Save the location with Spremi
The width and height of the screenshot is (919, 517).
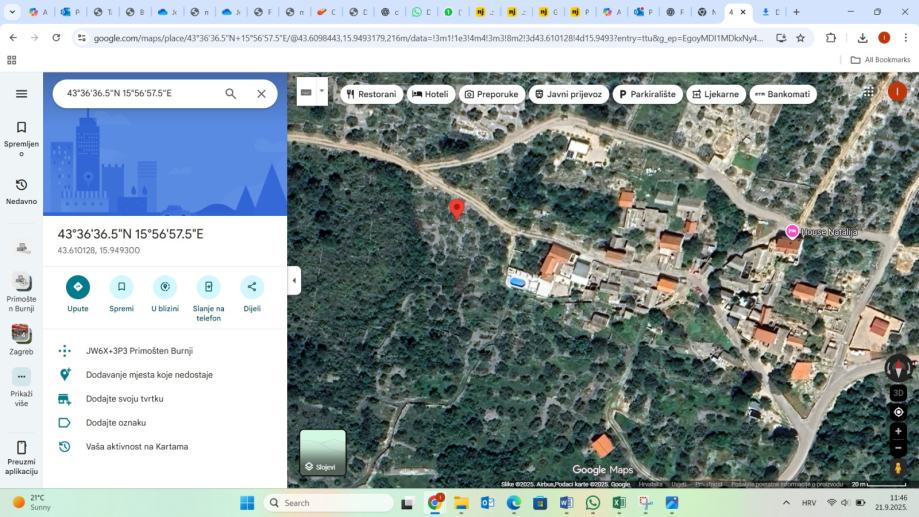click(121, 294)
